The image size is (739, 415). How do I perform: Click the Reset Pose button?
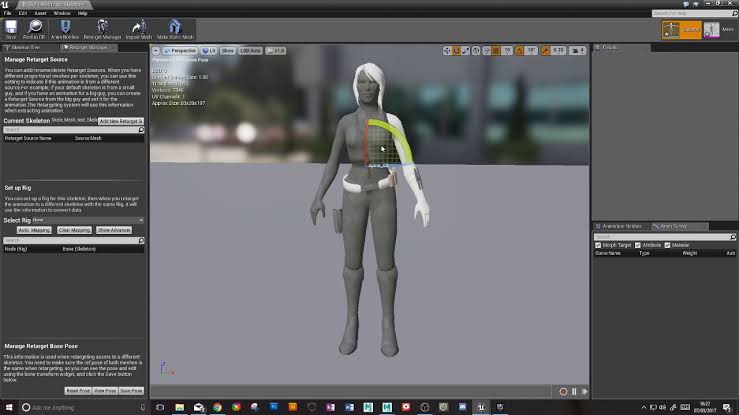pos(78,391)
